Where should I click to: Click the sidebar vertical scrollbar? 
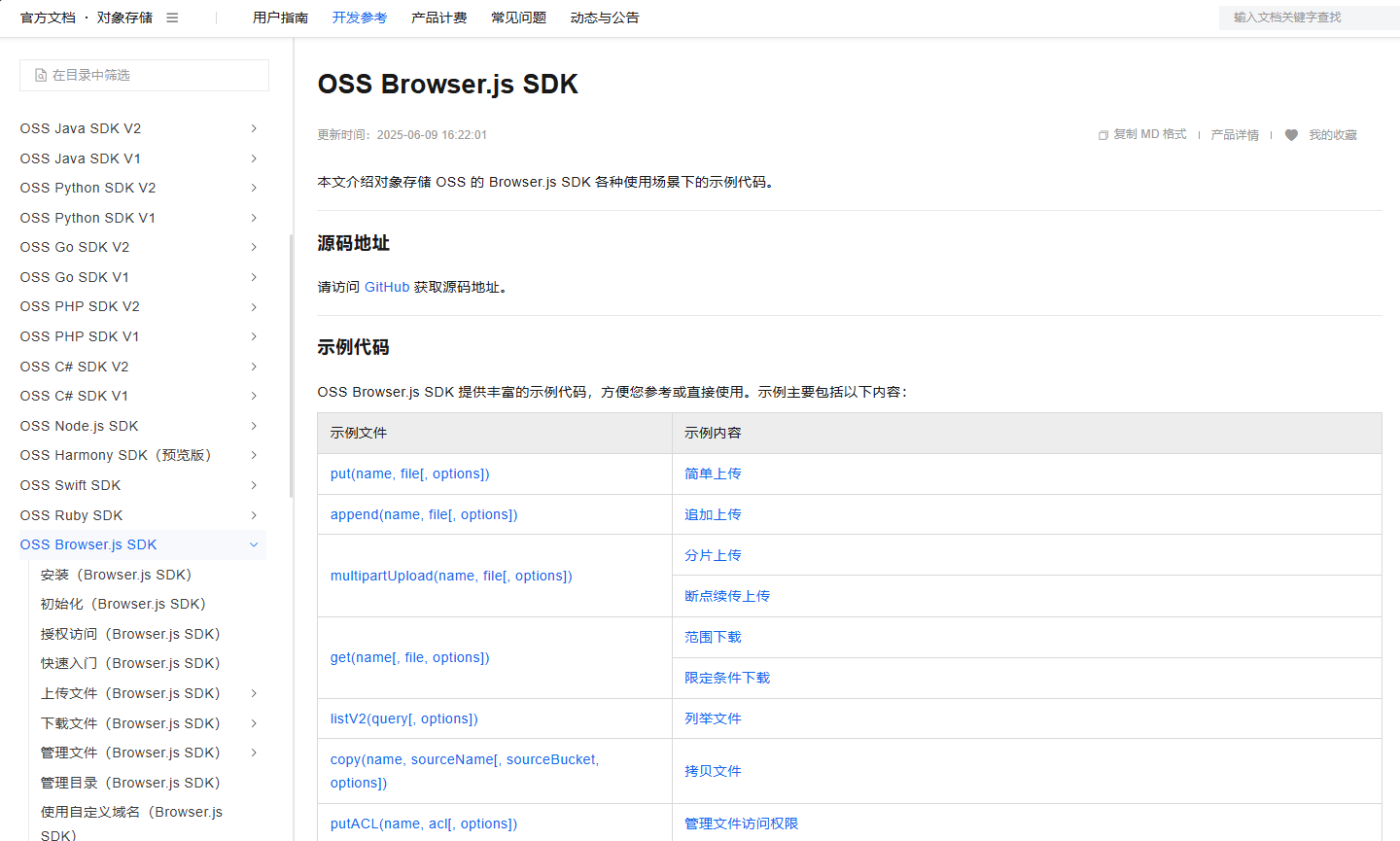[291, 366]
